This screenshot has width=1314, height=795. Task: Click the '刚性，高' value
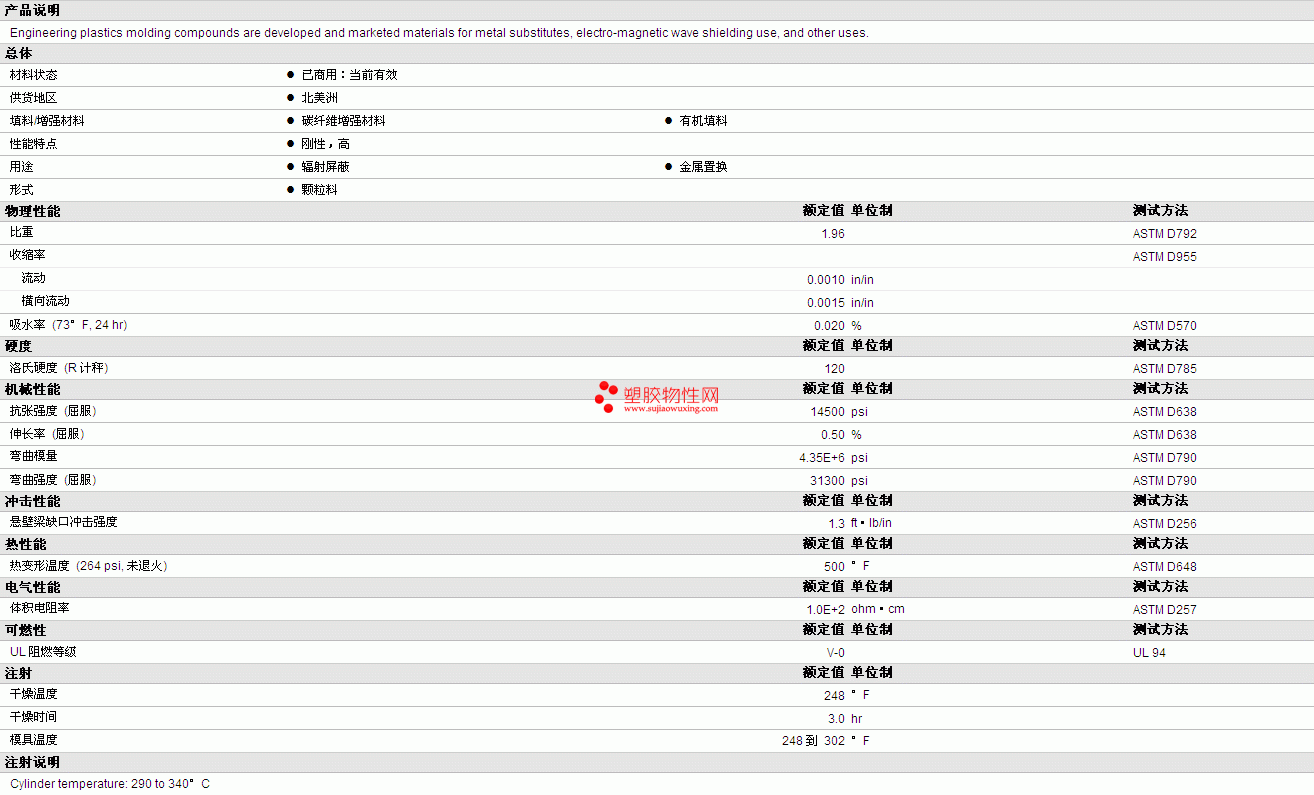point(325,144)
